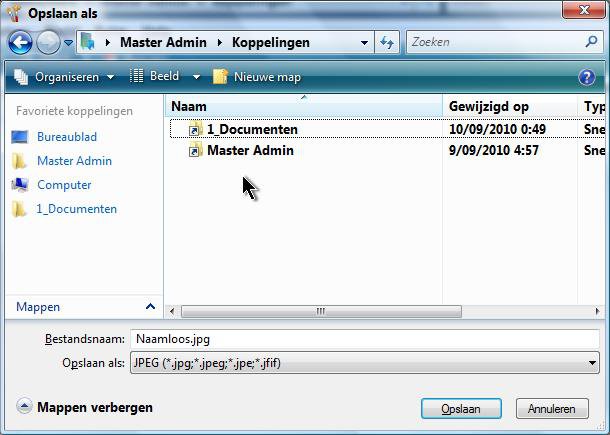
Task: Click the greyed forward navigation arrow
Action: click(48, 42)
